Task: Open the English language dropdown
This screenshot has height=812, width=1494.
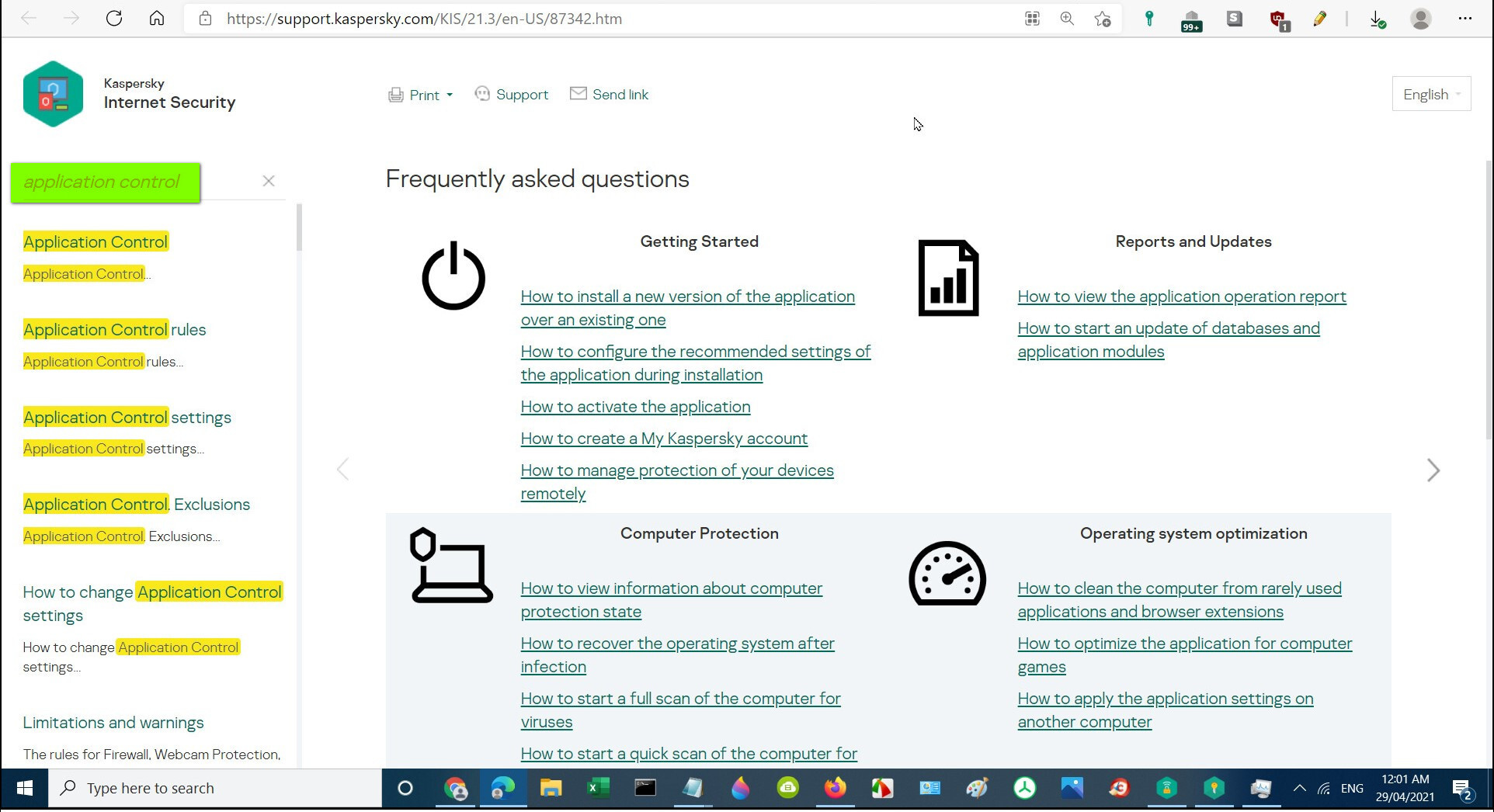Action: 1431,94
